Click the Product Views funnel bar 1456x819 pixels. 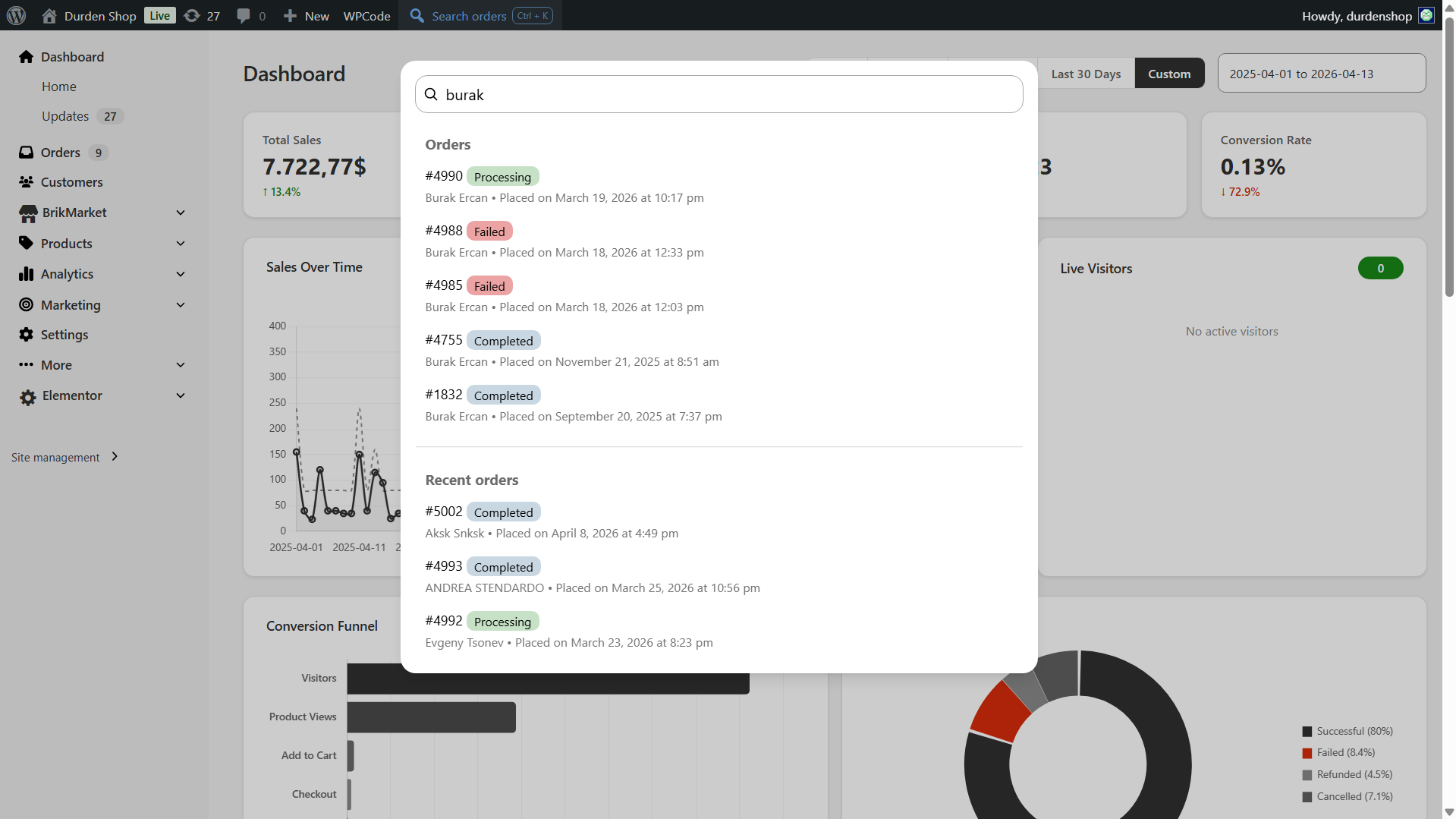(431, 717)
